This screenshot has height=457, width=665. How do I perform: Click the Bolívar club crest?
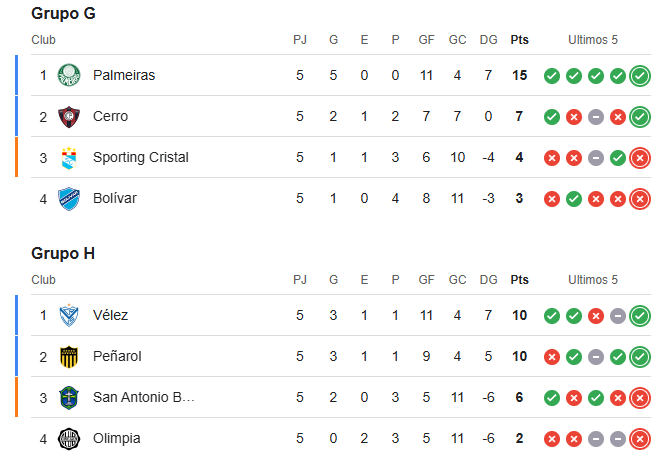(x=69, y=199)
